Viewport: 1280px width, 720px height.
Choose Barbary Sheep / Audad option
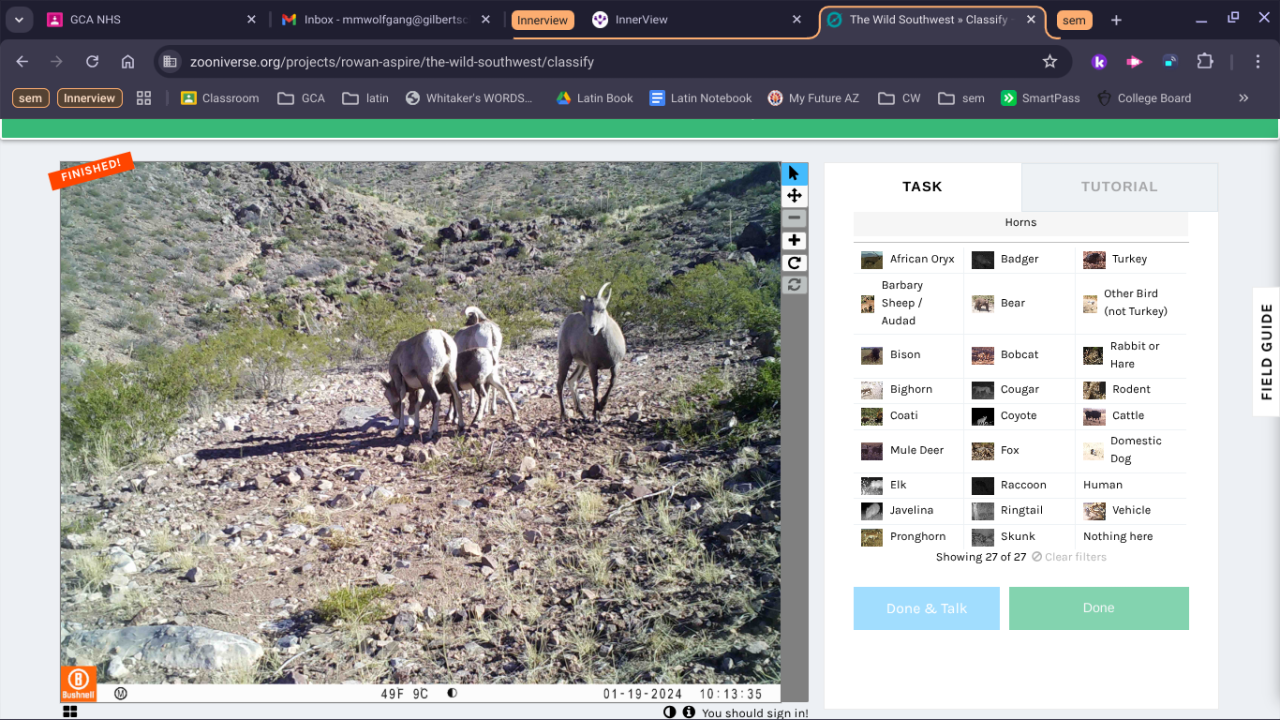(x=909, y=303)
